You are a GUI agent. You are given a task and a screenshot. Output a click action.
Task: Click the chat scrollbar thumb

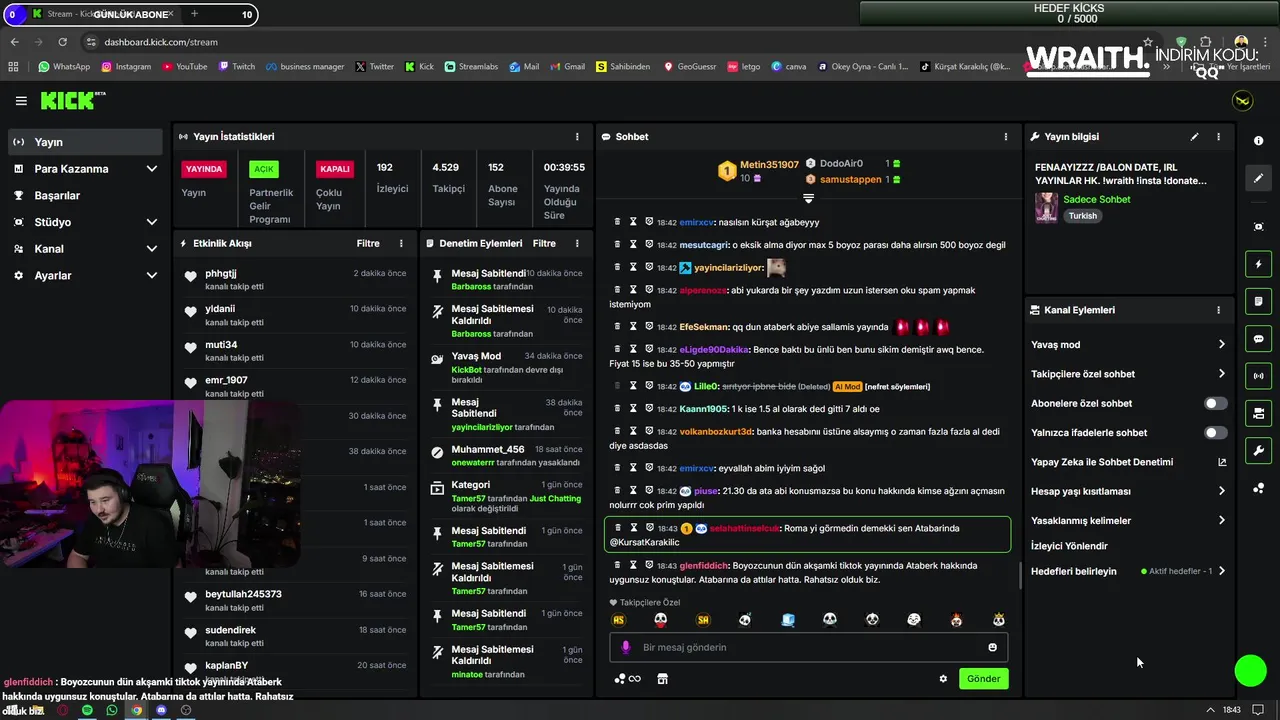coord(1020,575)
